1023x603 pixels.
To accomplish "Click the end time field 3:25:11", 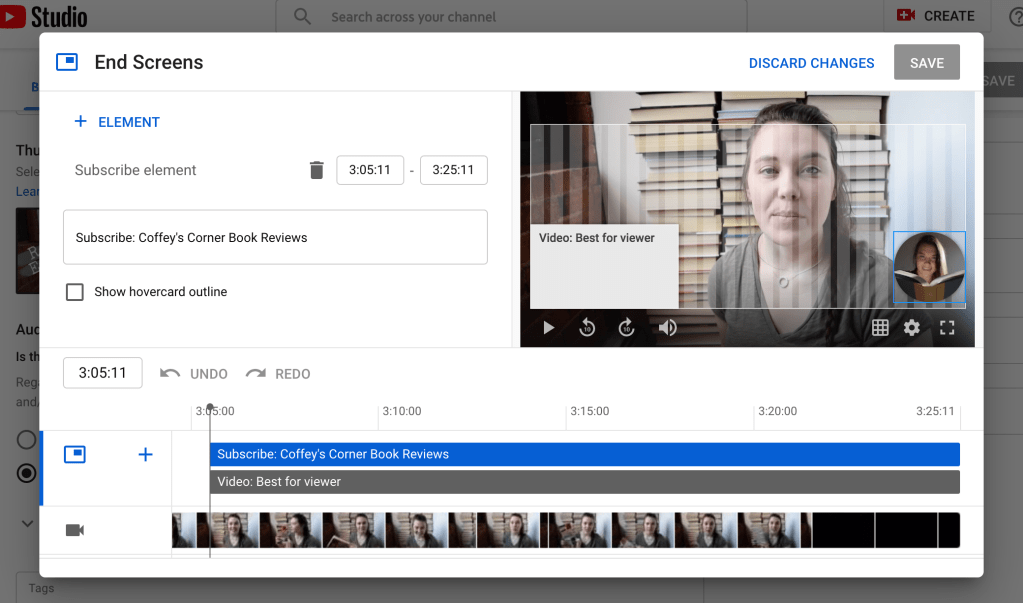I will [x=453, y=170].
